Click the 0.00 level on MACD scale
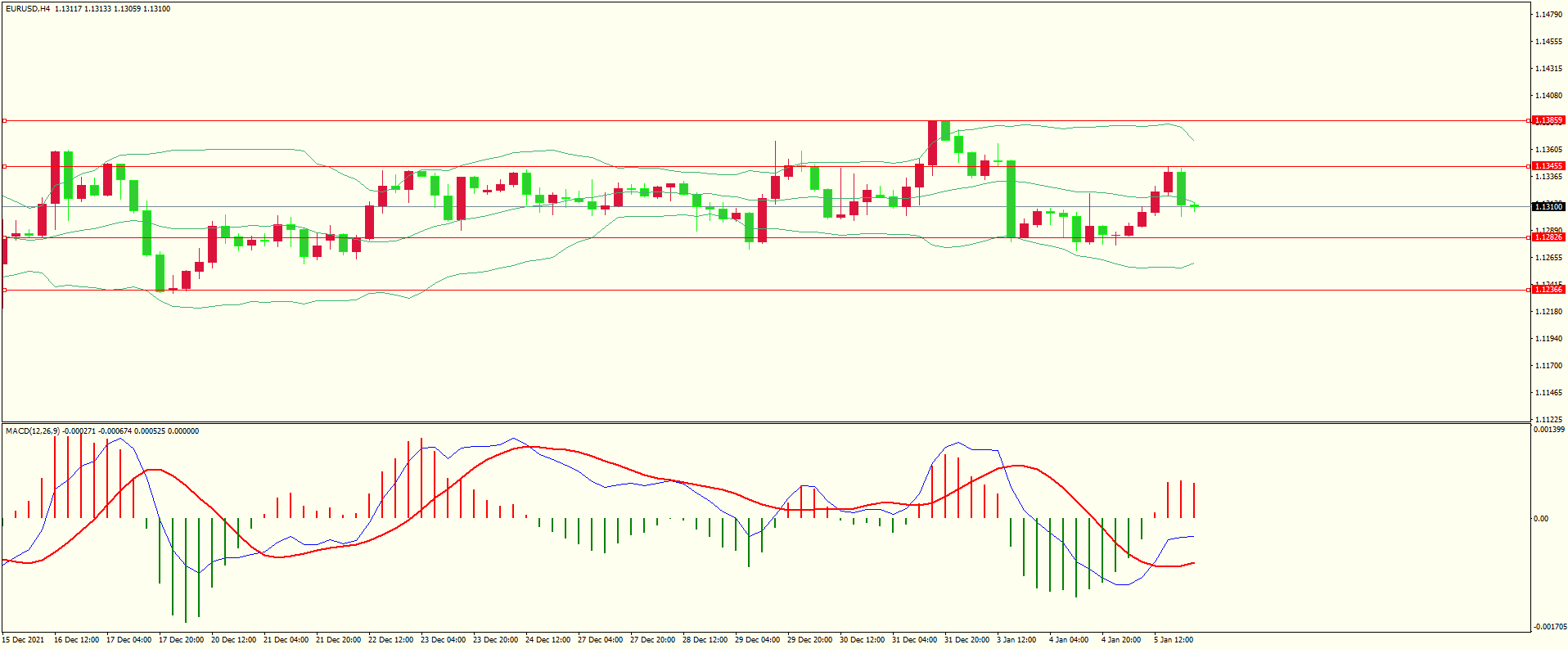Viewport: 1568px width, 649px height. coord(1541,519)
